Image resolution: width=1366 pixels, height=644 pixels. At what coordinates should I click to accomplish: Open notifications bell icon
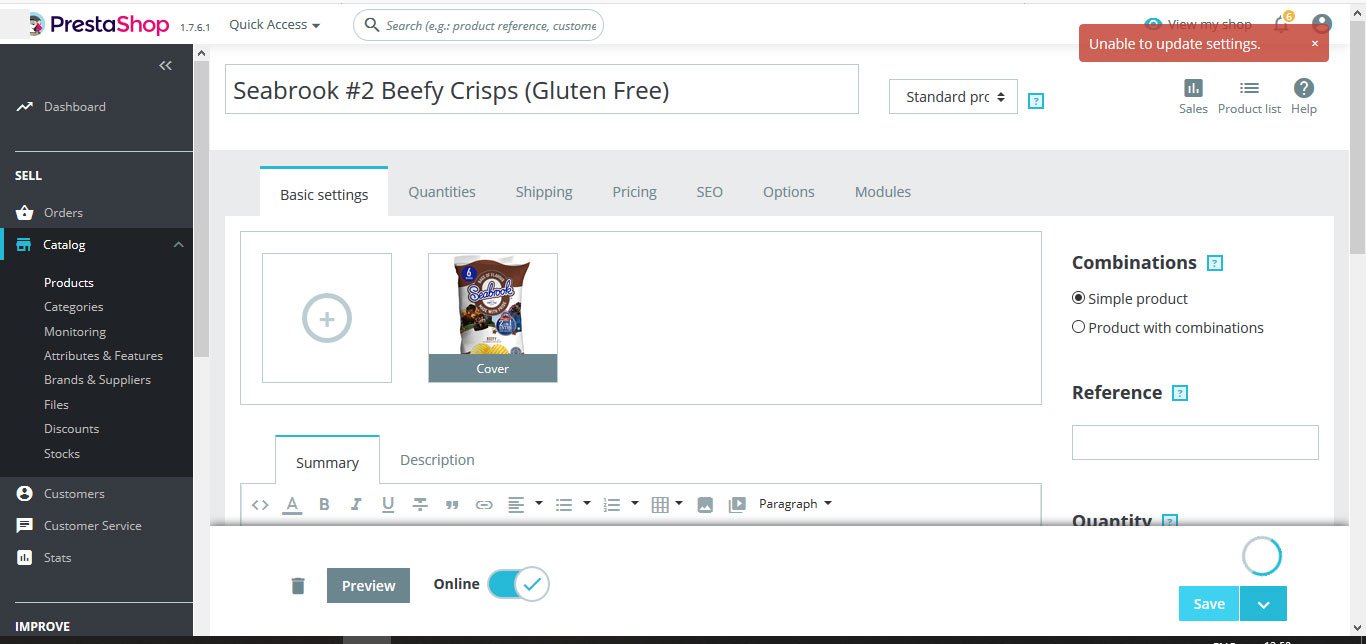[x=1281, y=25]
